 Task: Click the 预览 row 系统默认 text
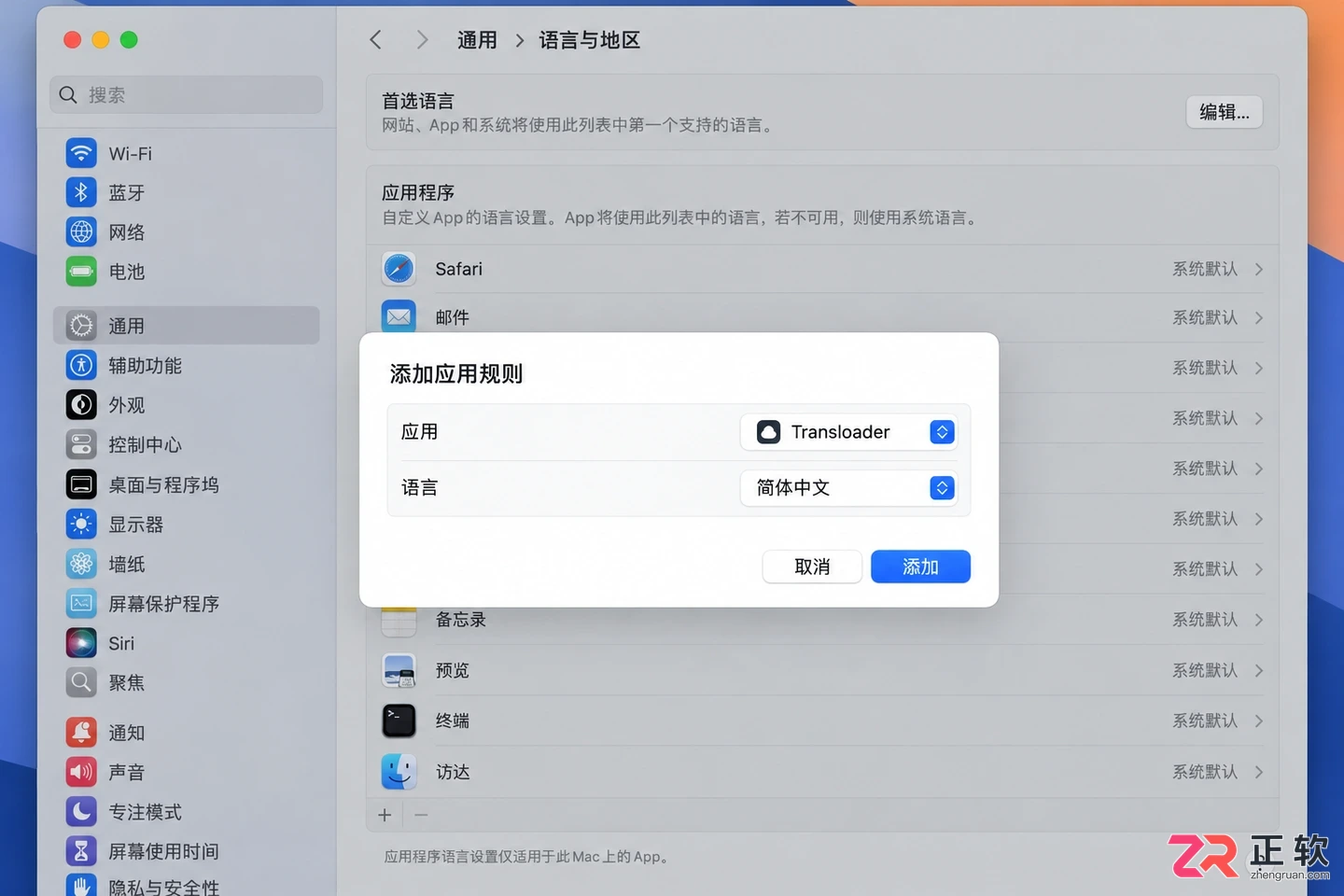(1205, 670)
